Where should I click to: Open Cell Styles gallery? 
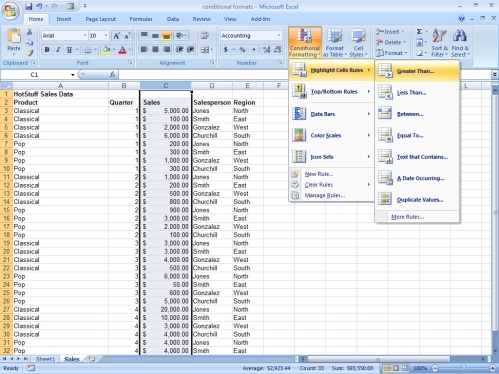358,42
